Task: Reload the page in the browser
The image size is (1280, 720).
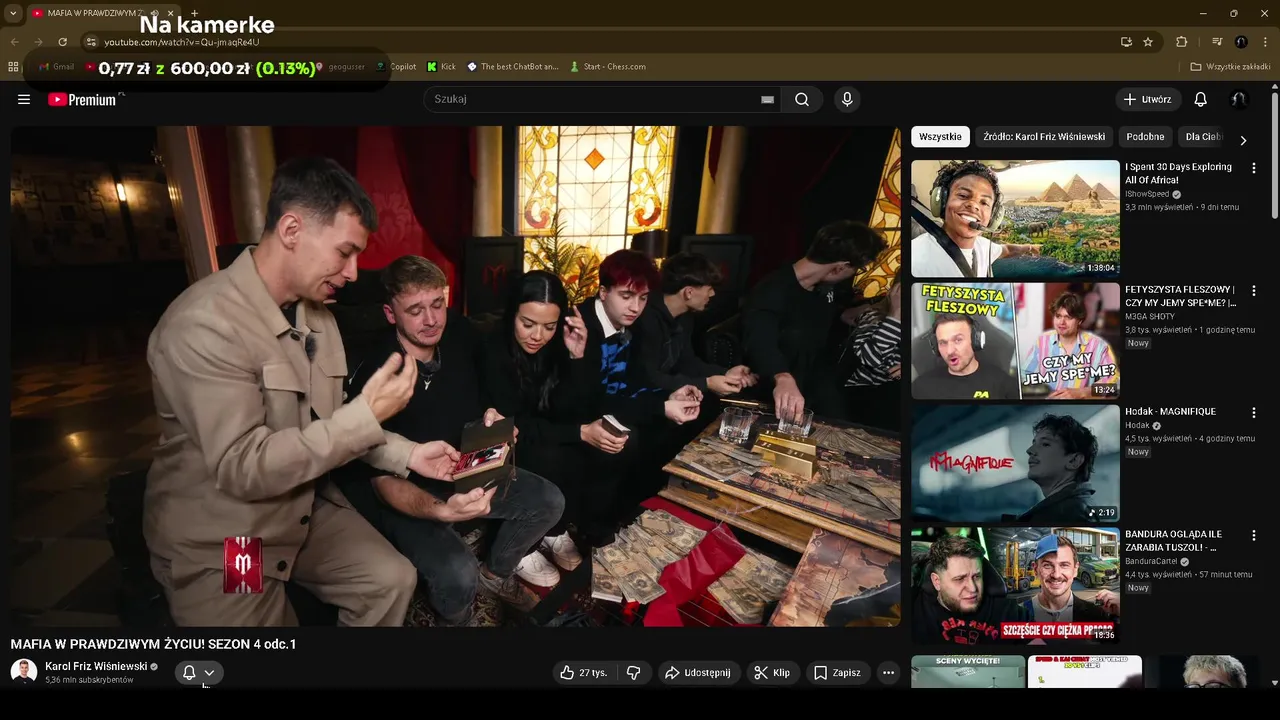Action: coord(62,42)
